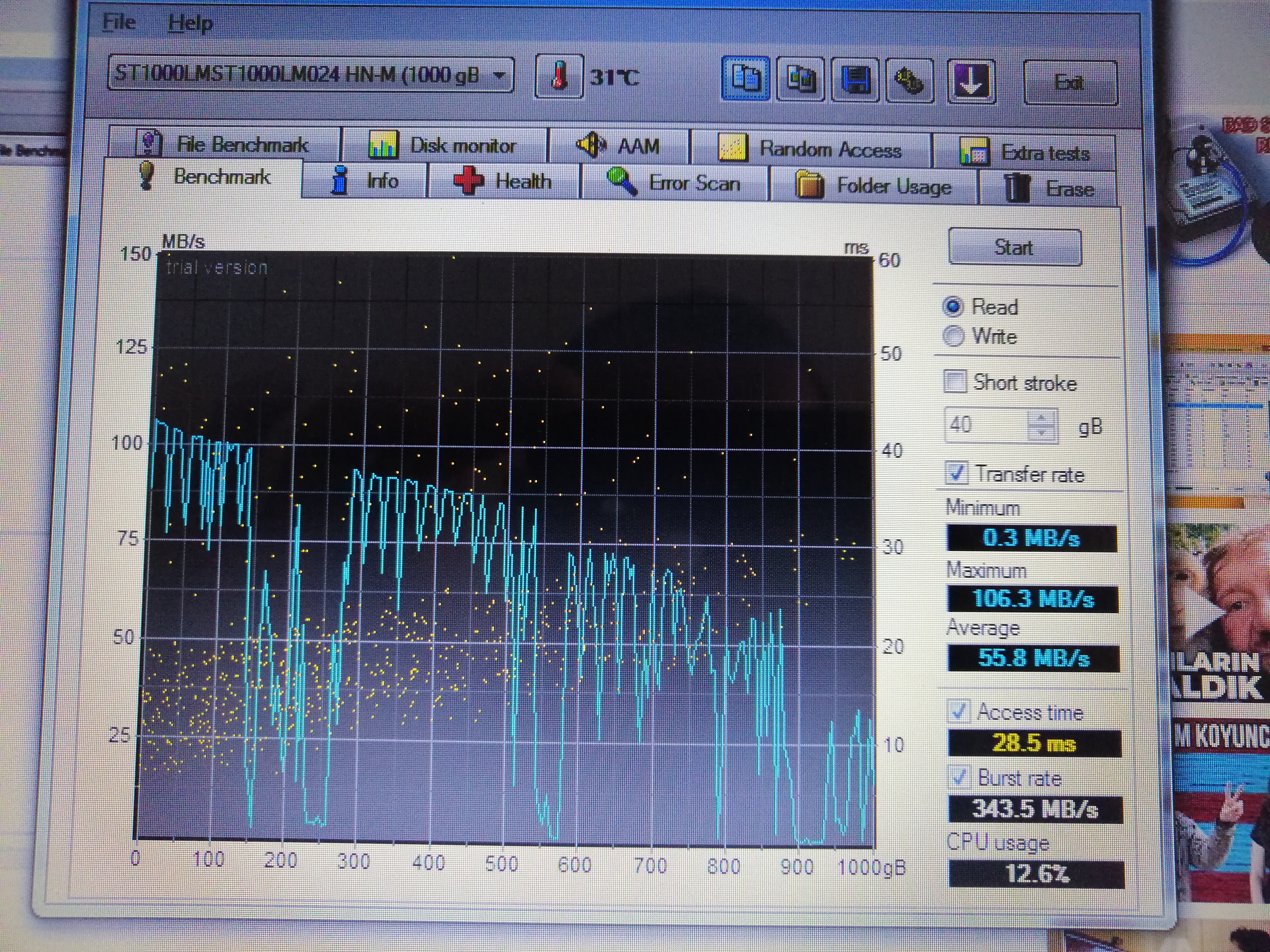Click the CPU usage value 12.6%
The image size is (1270, 952).
point(1036,873)
